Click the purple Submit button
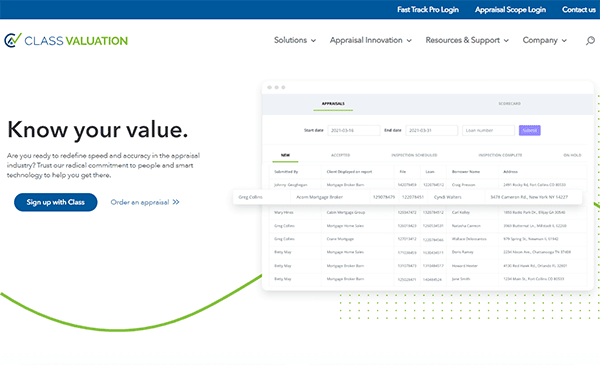Screen dimensions: 600x365 pos(530,130)
